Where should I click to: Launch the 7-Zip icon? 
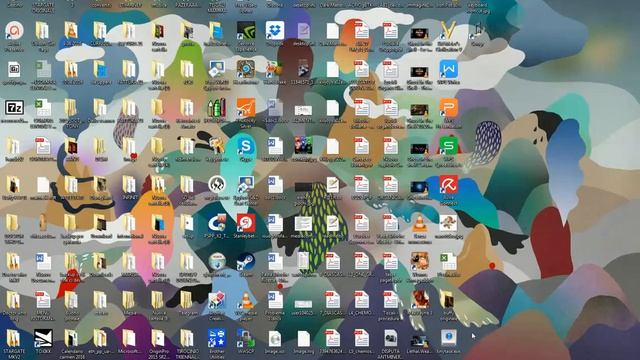point(15,108)
